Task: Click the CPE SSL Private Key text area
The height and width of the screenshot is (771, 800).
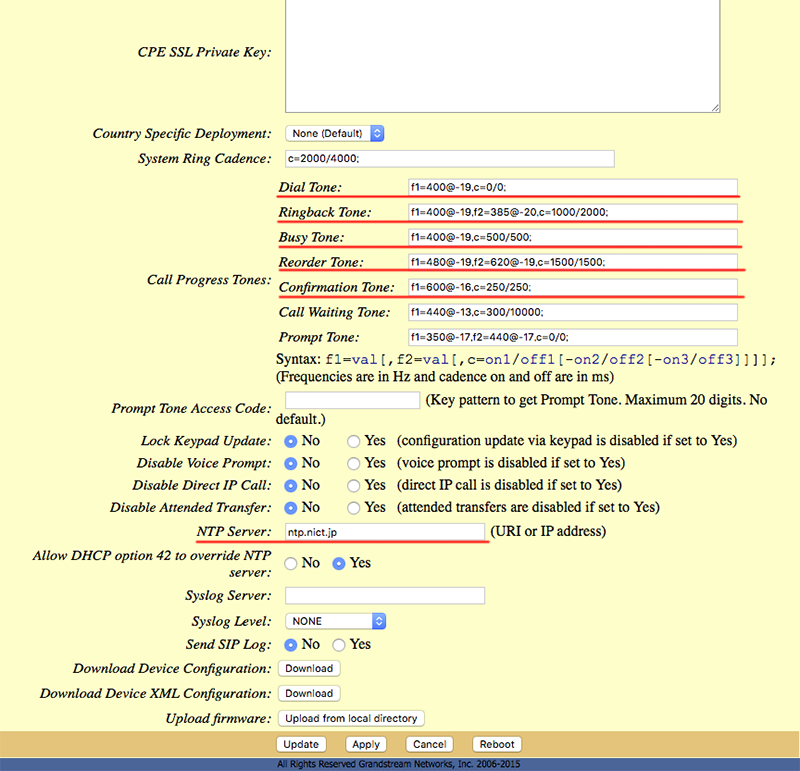Action: click(503, 55)
